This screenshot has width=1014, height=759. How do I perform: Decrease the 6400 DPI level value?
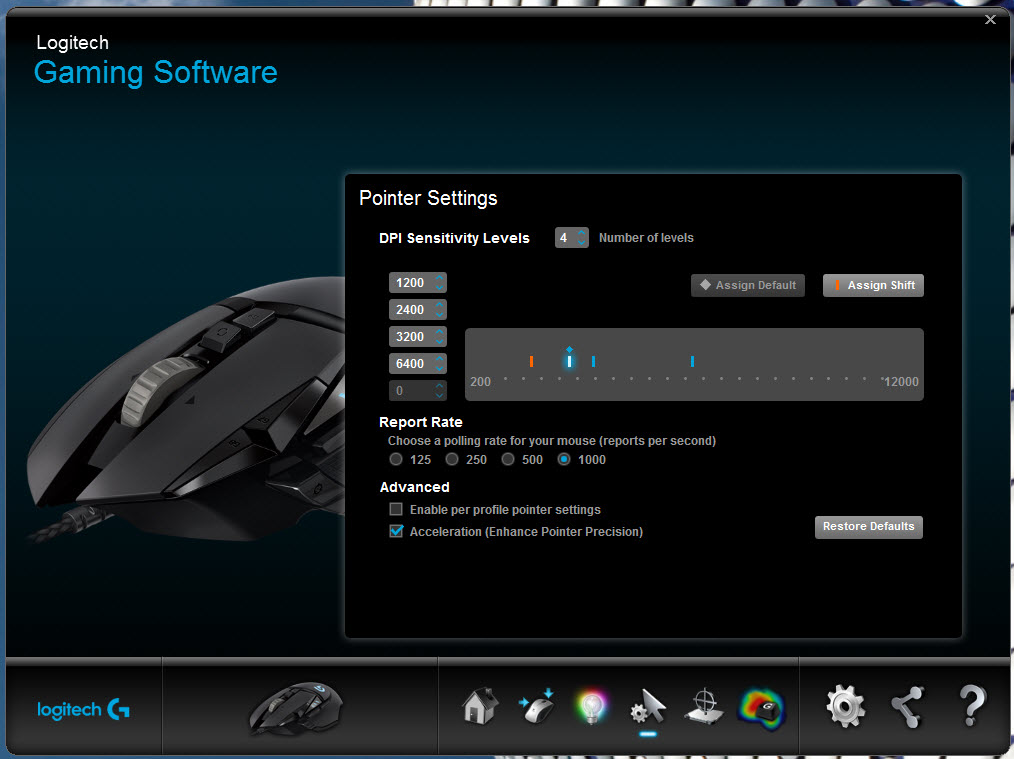coord(439,369)
